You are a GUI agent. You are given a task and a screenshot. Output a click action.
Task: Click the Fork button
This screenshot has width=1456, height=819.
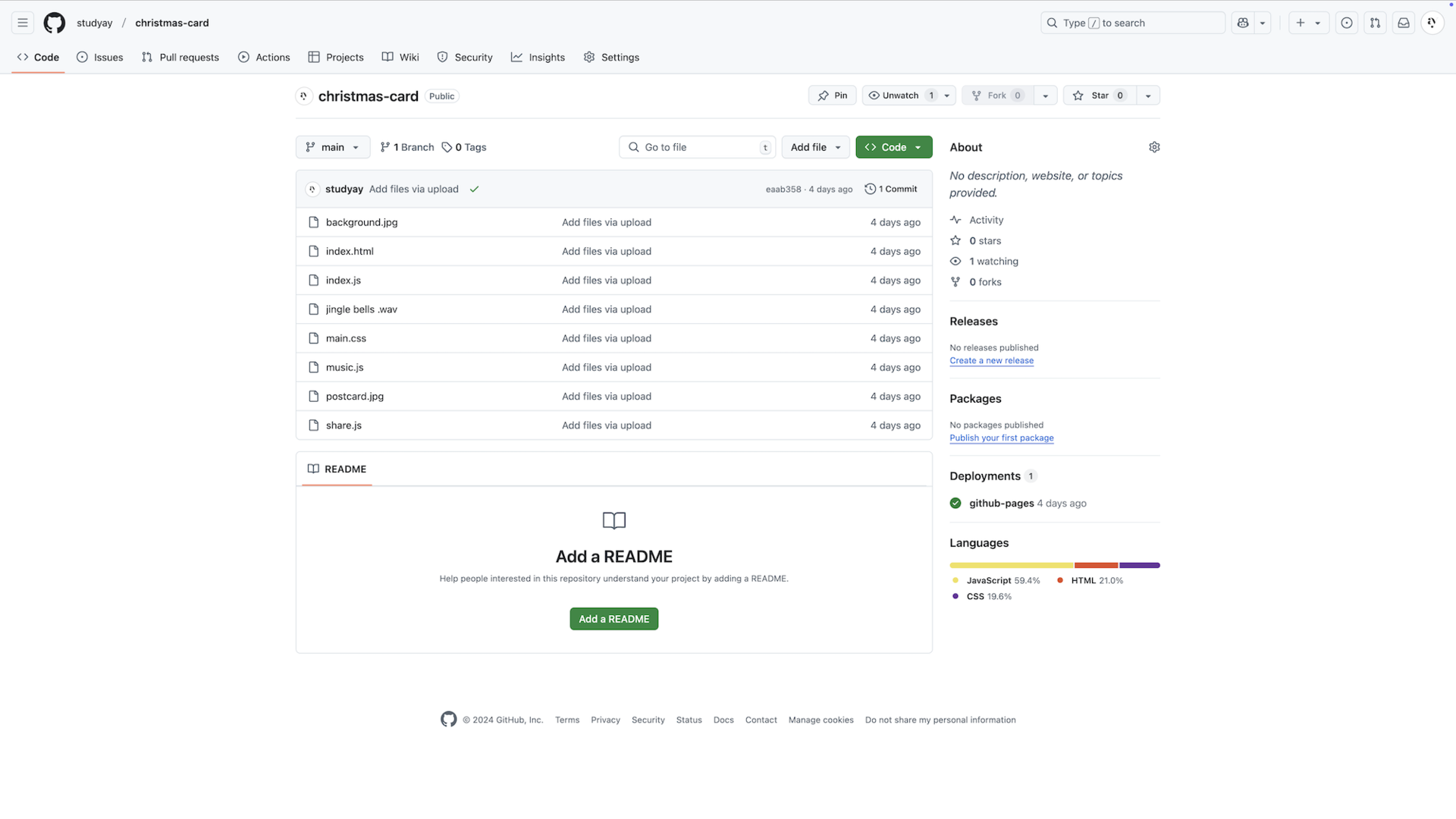(x=998, y=96)
